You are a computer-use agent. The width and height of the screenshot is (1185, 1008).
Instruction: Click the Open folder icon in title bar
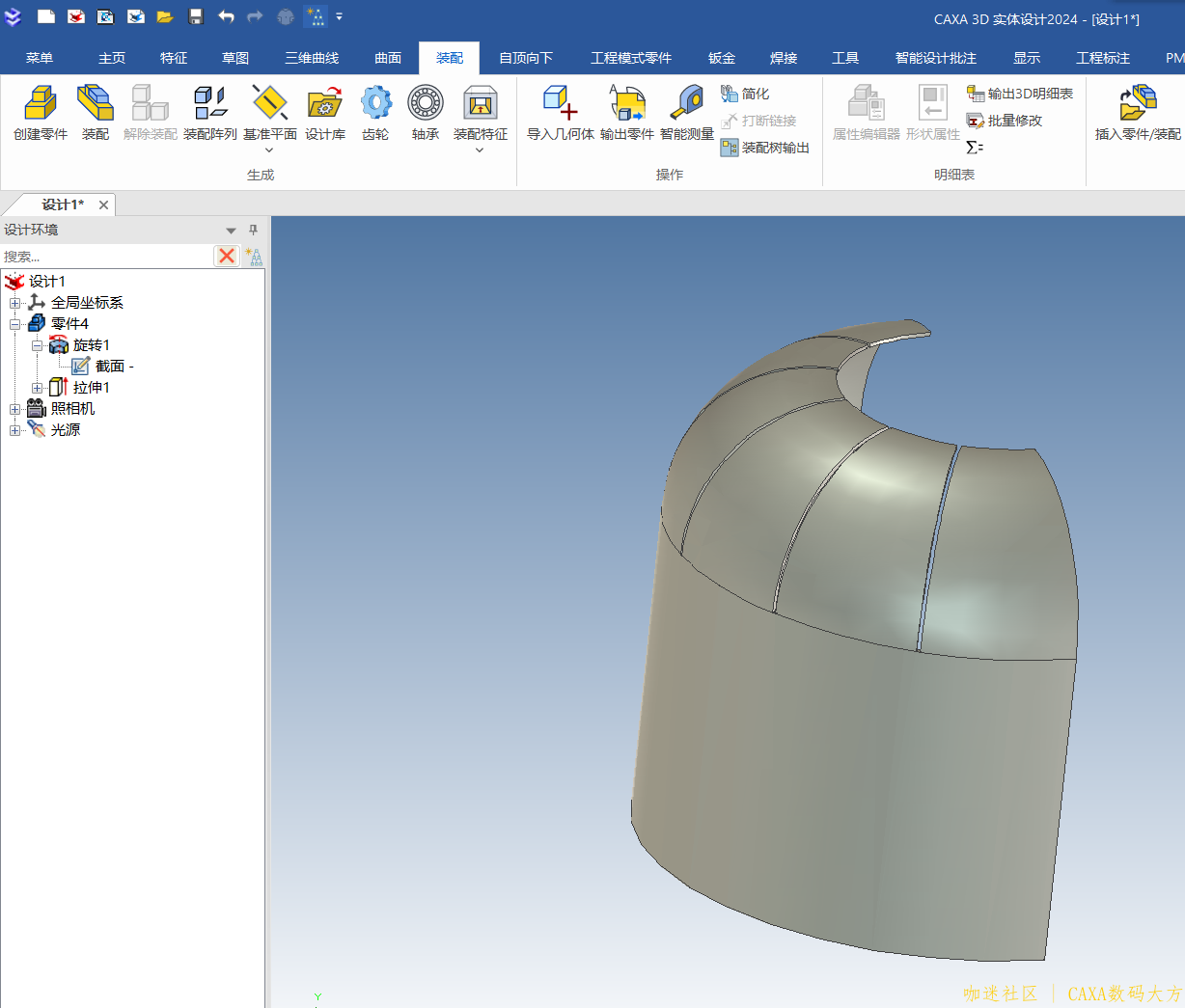(165, 16)
